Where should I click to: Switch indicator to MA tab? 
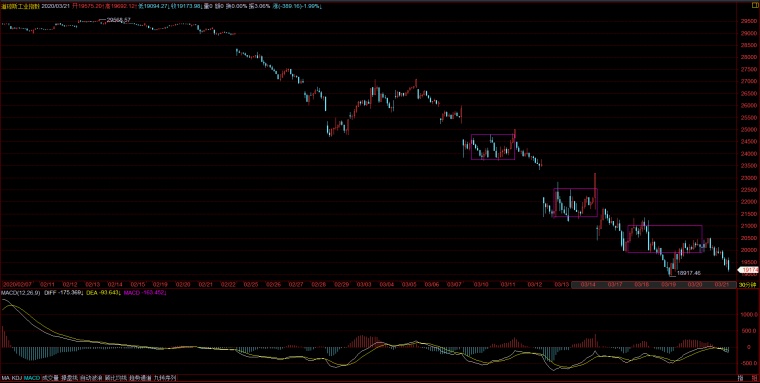(5, 378)
